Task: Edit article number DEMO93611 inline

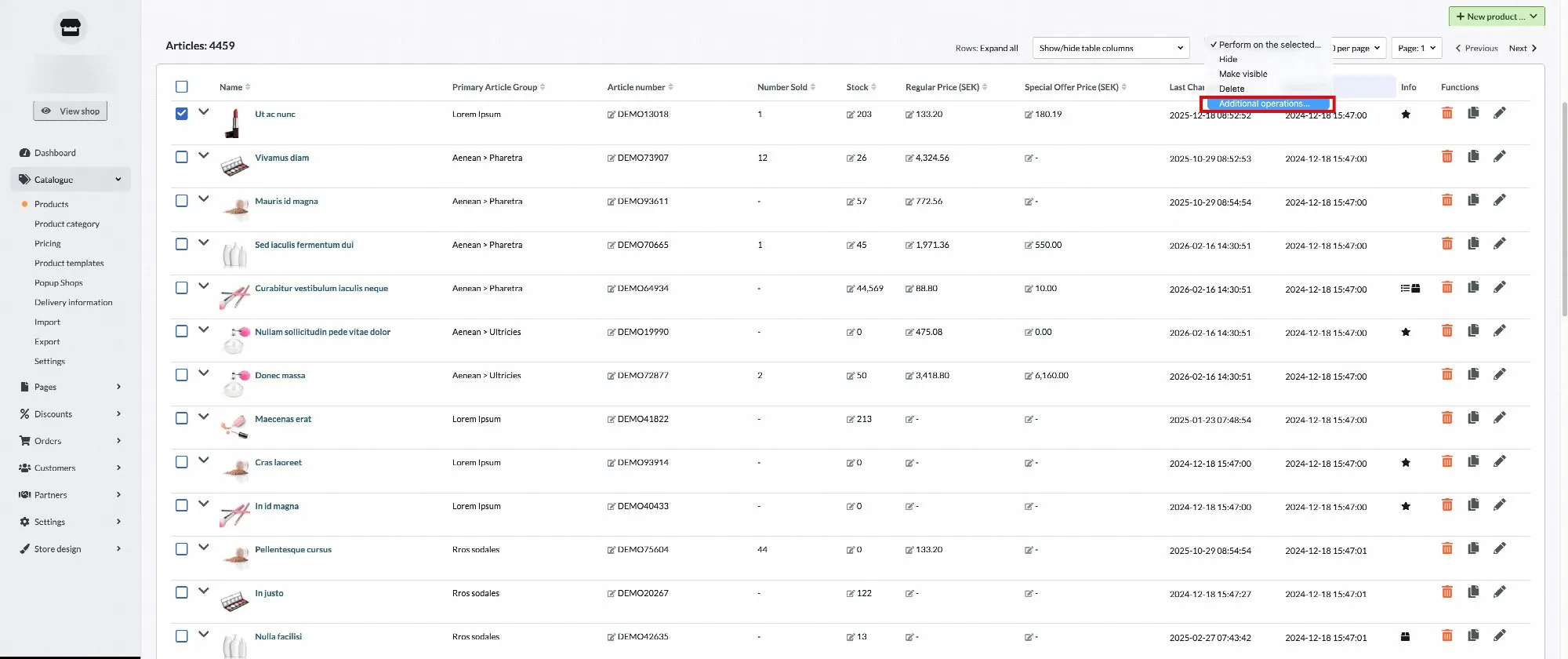Action: click(x=612, y=202)
